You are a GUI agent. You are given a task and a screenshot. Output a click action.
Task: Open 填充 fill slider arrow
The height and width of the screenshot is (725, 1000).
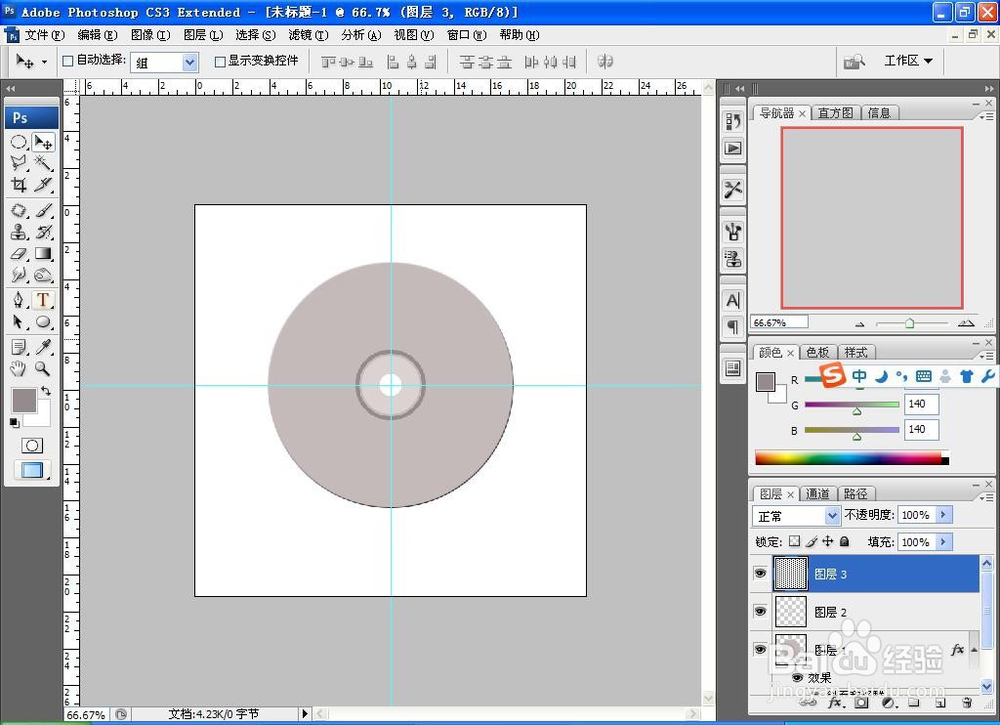click(943, 542)
